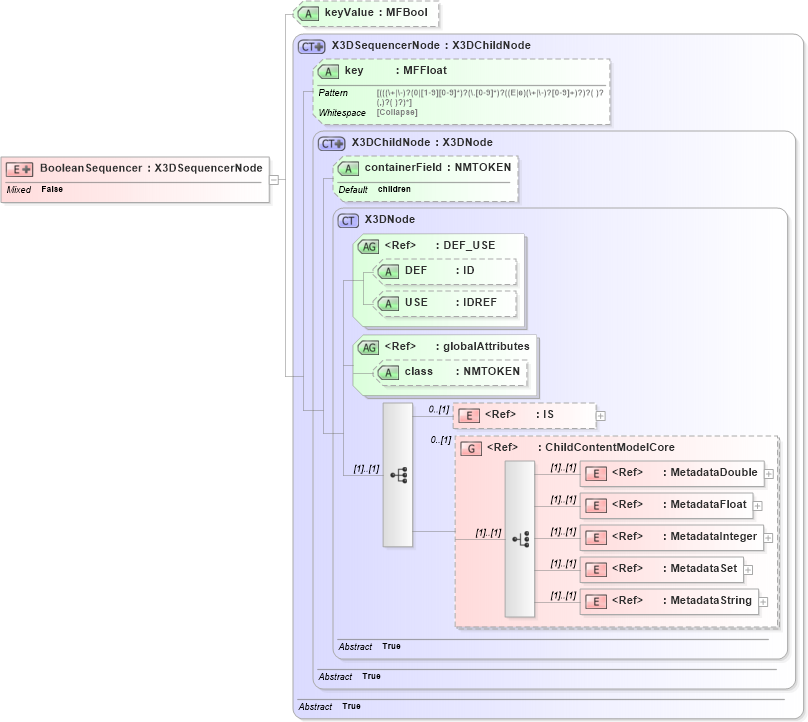Click the Default children value of containerField

pyautogui.click(x=394, y=189)
